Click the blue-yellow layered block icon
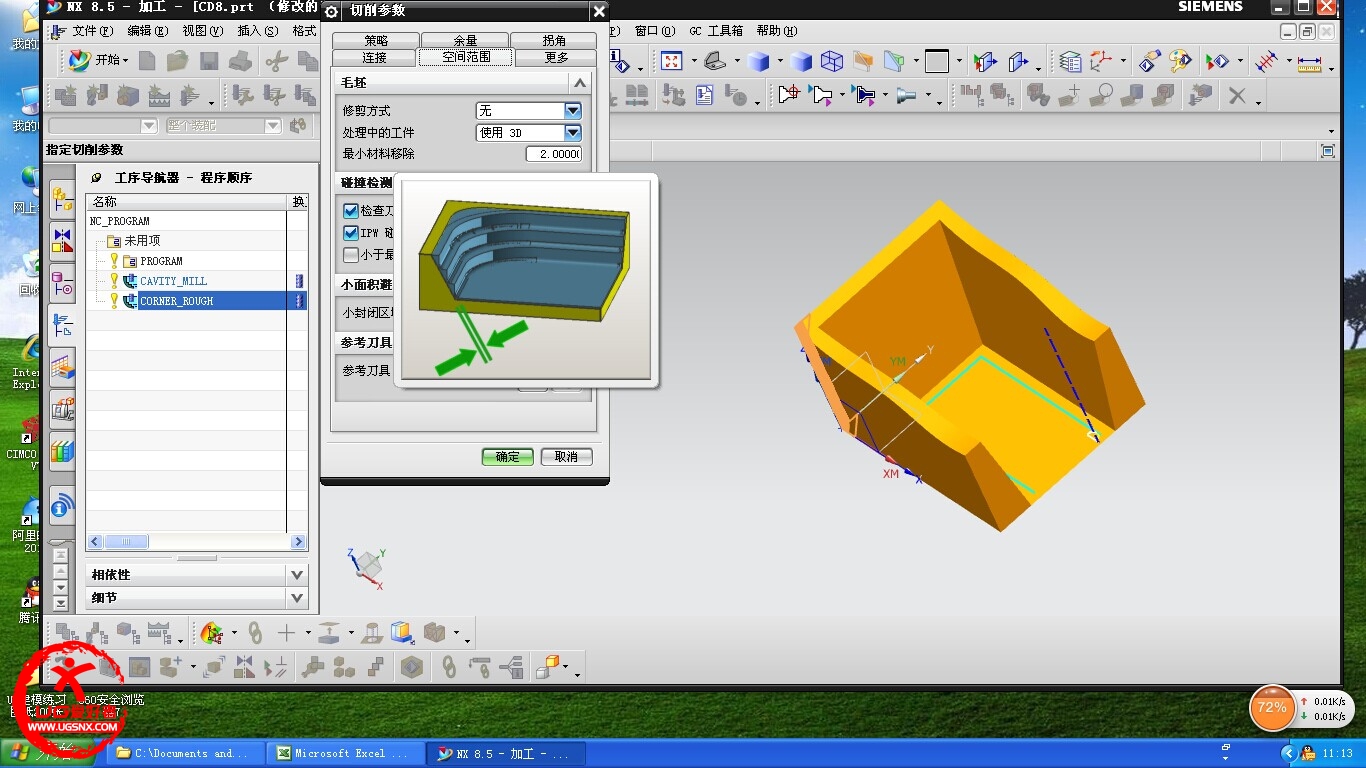This screenshot has width=1366, height=768. coord(401,632)
